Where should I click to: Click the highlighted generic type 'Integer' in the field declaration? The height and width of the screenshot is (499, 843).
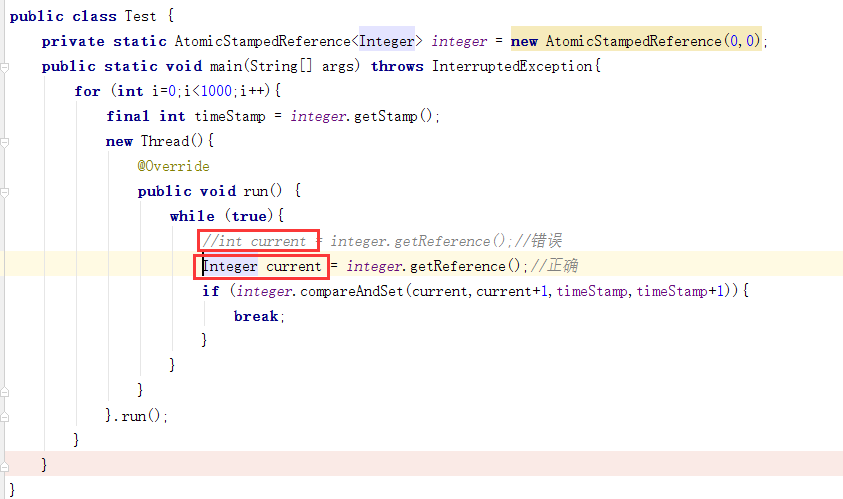[387, 41]
